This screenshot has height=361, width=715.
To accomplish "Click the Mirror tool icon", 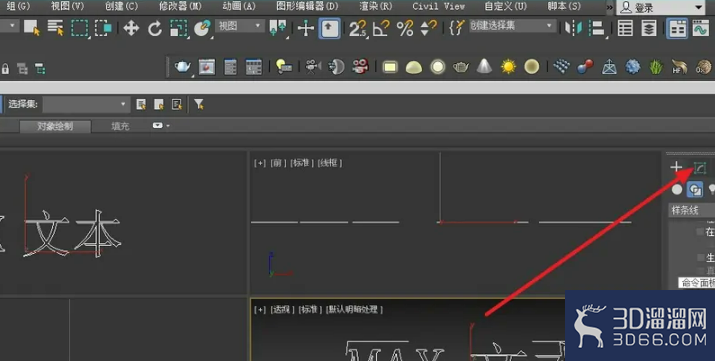I will click(x=574, y=28).
